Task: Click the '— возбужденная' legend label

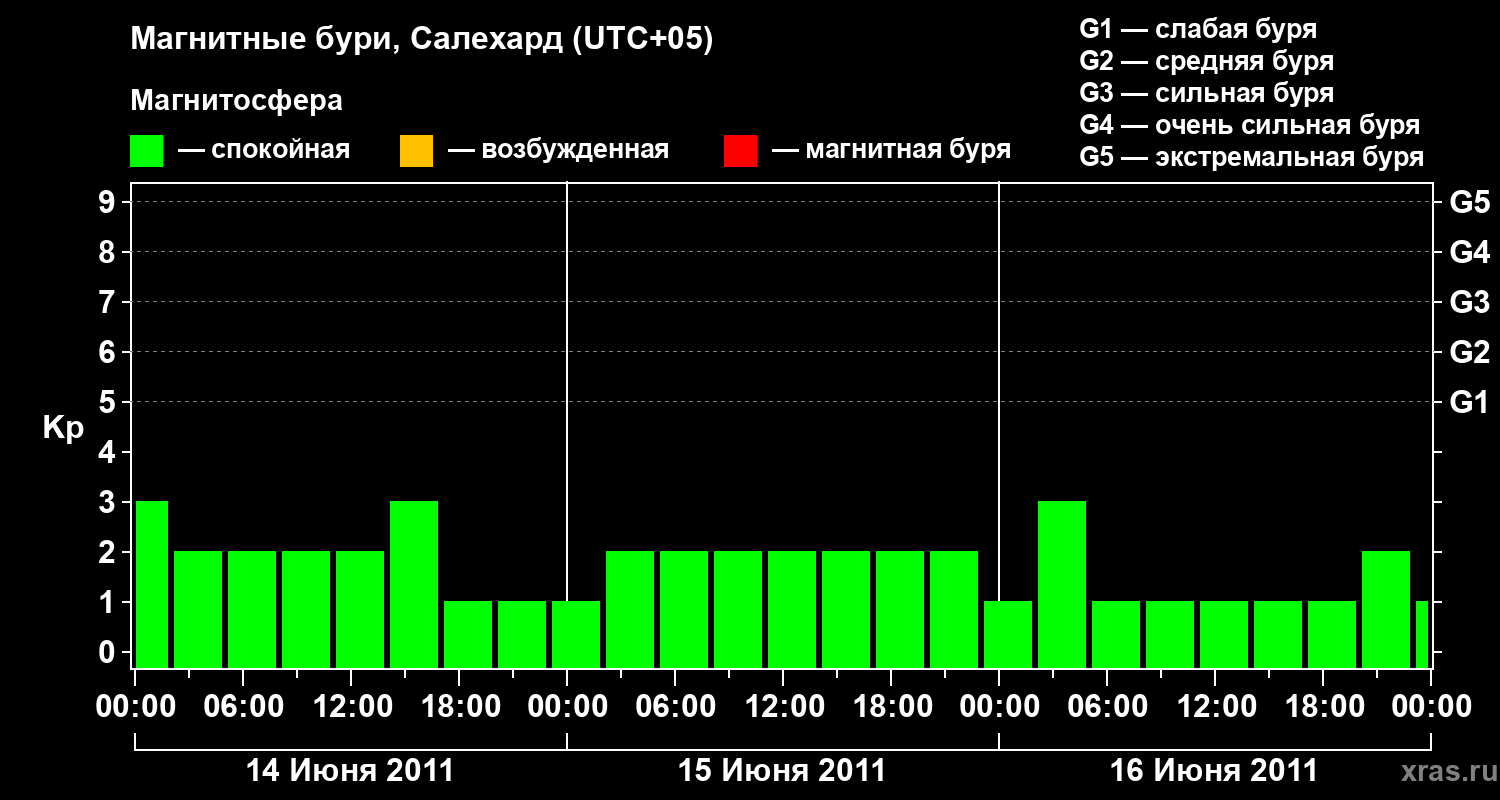Action: click(558, 151)
